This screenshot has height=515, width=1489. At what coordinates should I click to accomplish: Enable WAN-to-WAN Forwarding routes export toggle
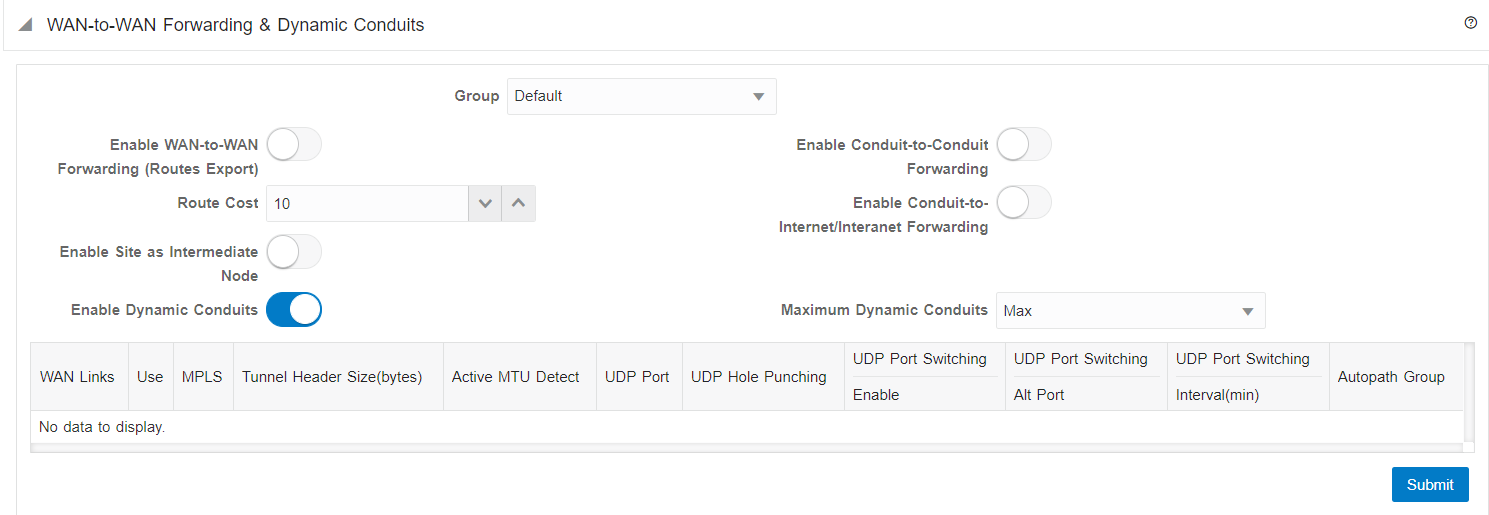pyautogui.click(x=294, y=145)
